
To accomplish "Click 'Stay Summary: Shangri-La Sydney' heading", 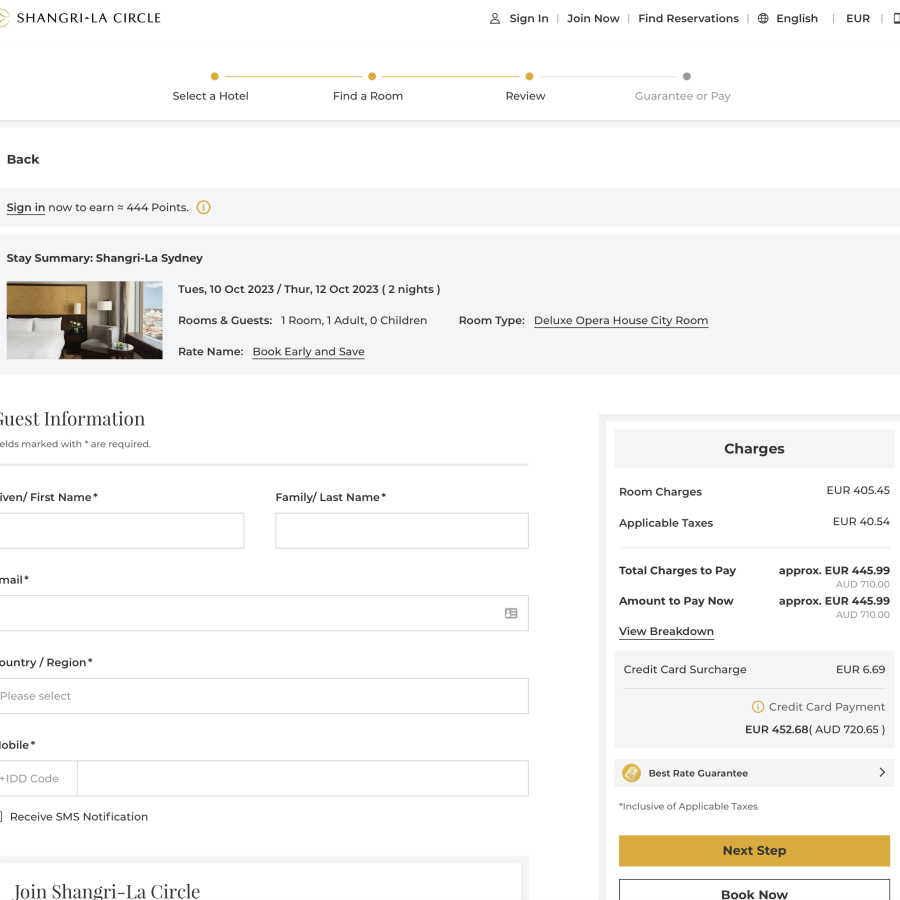I will (x=104, y=258).
